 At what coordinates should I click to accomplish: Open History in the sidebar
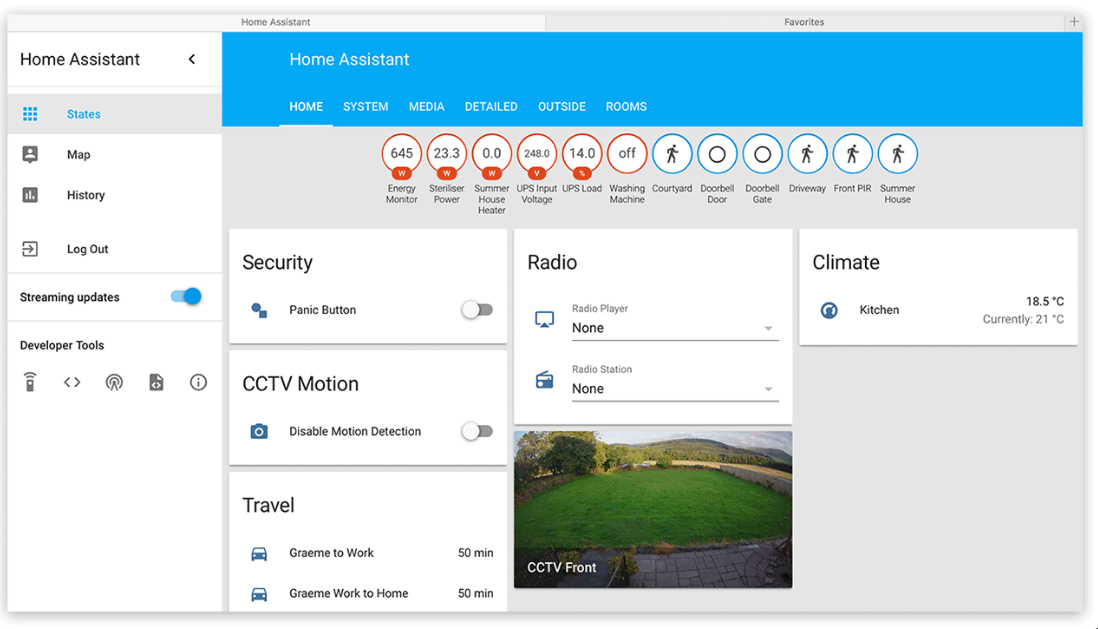tap(114, 195)
